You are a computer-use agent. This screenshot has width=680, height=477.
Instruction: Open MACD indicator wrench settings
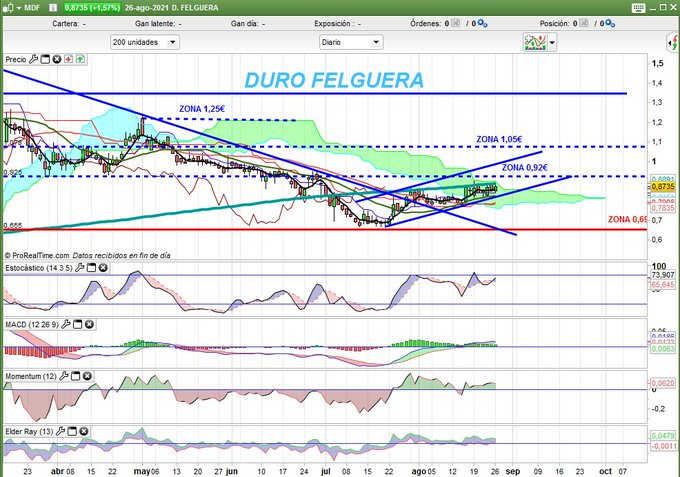[66, 324]
